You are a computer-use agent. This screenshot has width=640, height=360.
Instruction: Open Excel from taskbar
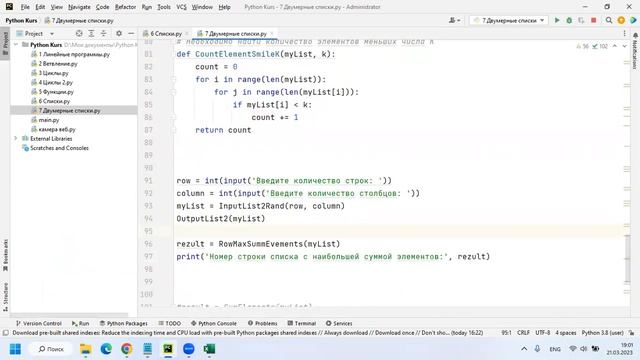tap(209, 349)
